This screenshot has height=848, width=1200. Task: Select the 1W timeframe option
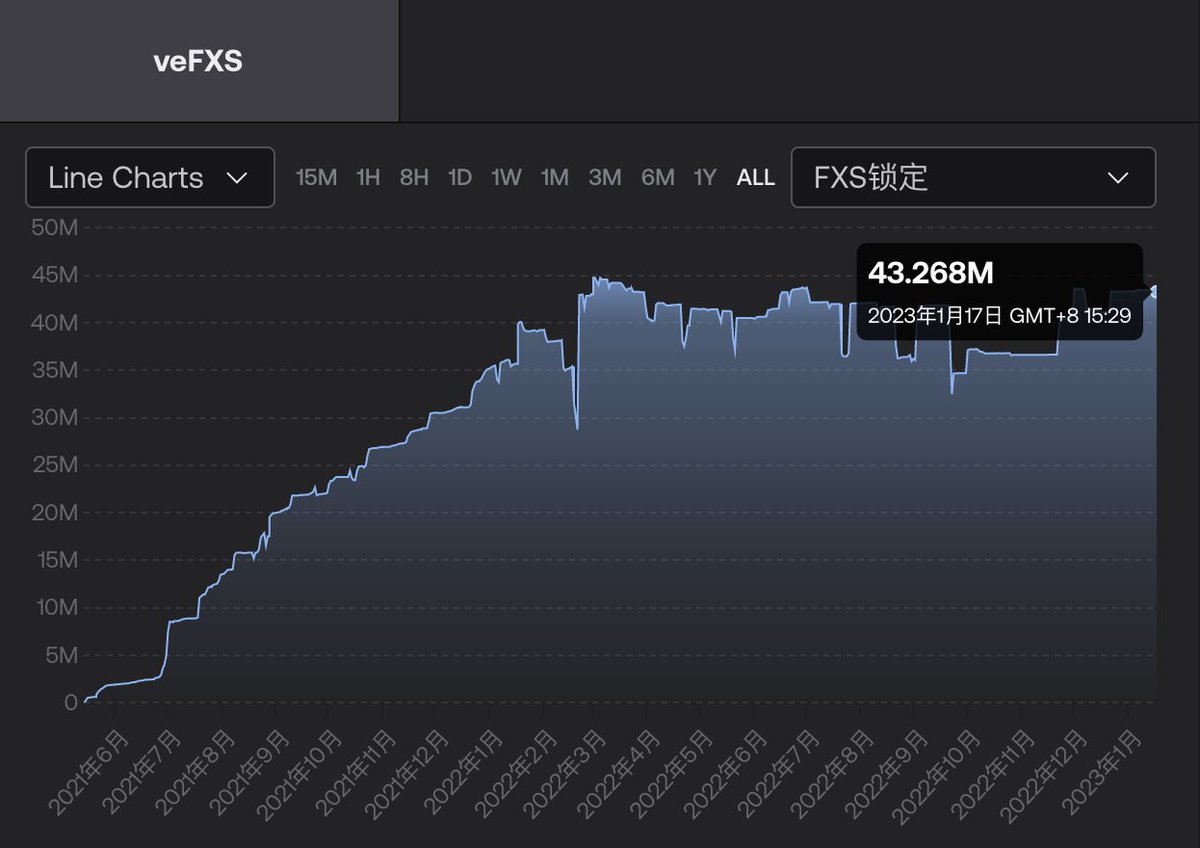click(x=506, y=177)
